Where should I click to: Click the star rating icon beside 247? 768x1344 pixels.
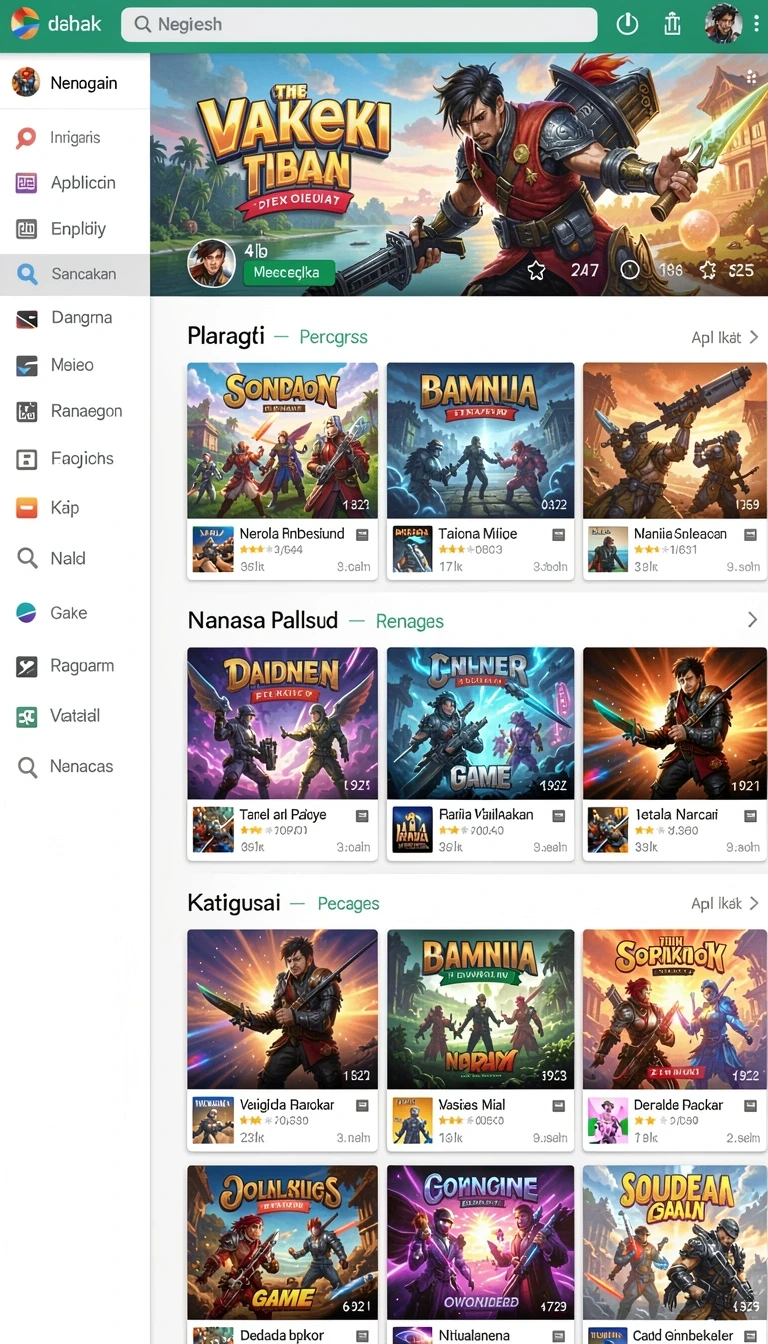[537, 270]
